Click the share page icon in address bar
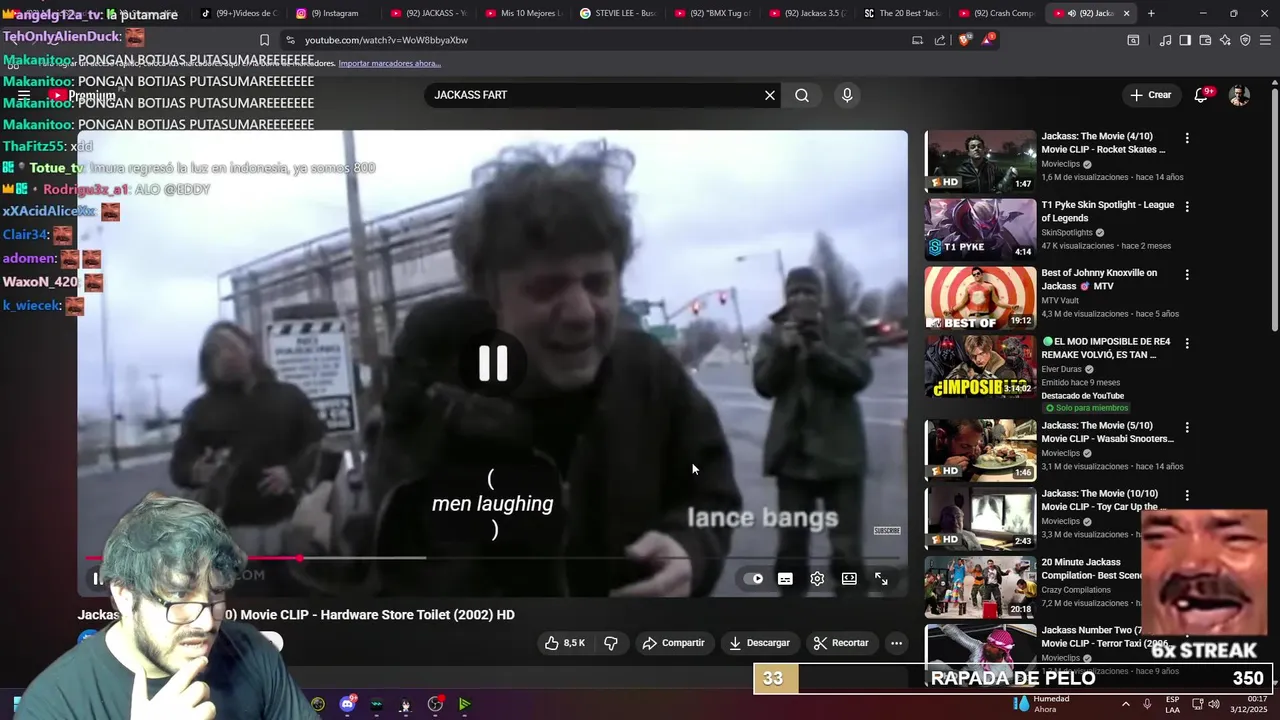Screen dimensions: 1280x720 coord(940,40)
